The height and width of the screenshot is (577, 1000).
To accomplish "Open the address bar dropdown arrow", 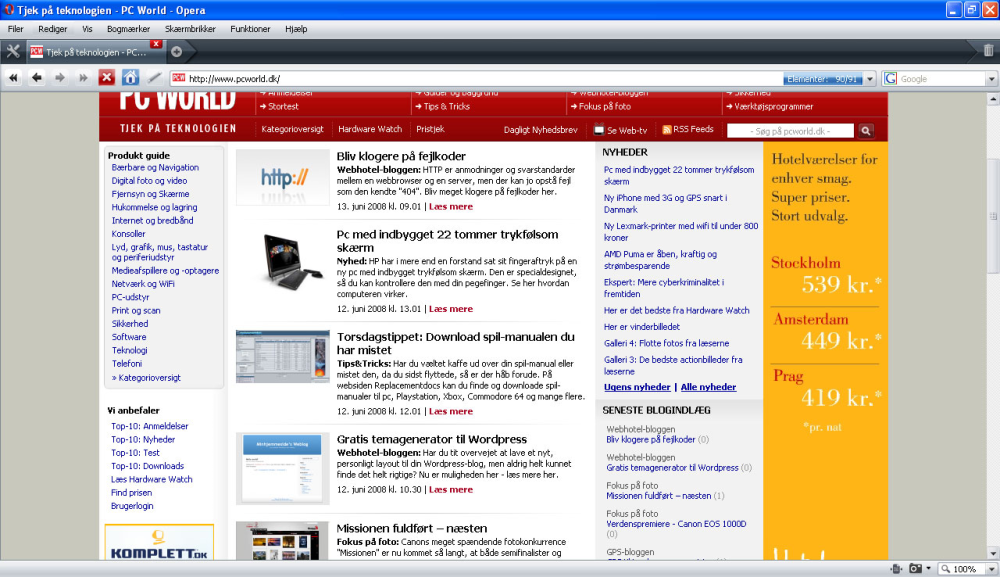I will pos(869,79).
